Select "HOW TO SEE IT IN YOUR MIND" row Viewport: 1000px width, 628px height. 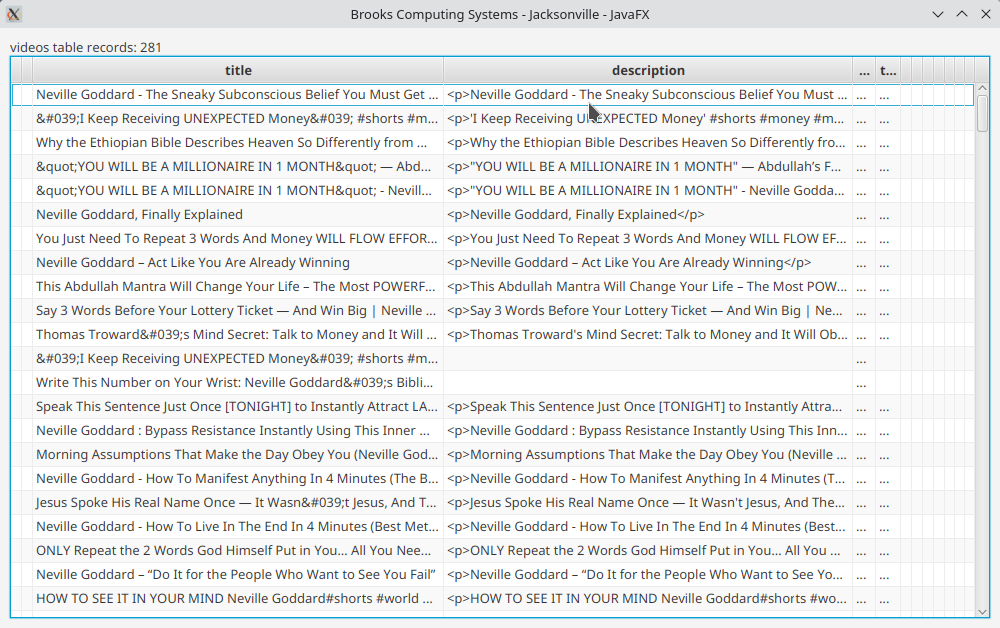235,598
